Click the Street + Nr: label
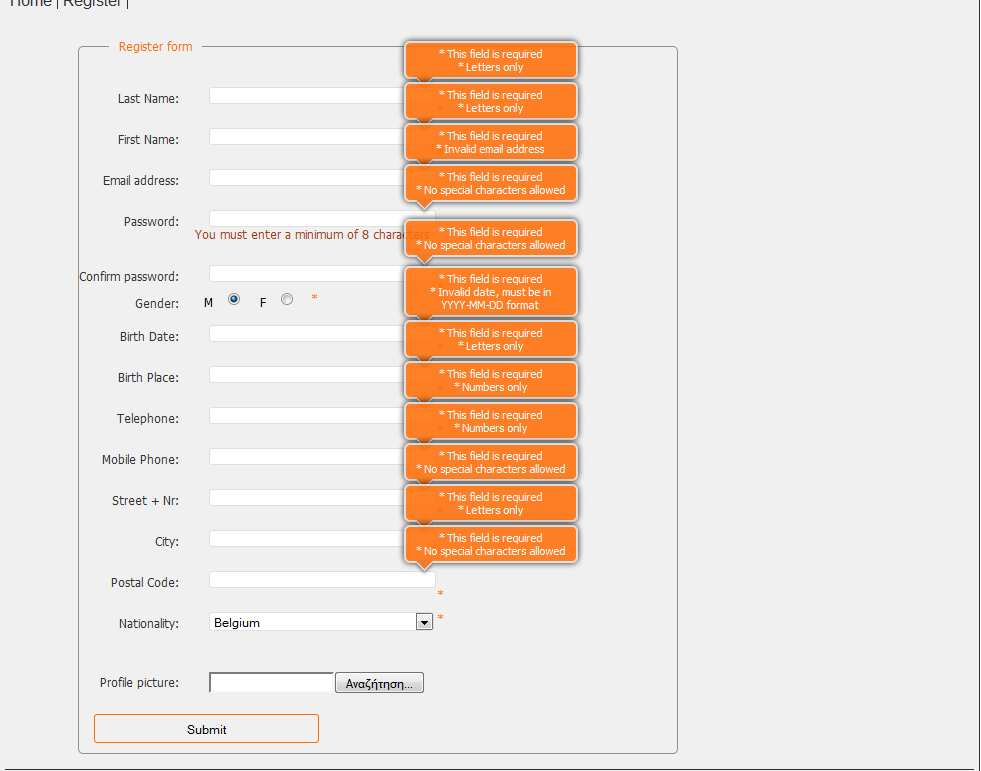The width and height of the screenshot is (981, 771). [145, 501]
